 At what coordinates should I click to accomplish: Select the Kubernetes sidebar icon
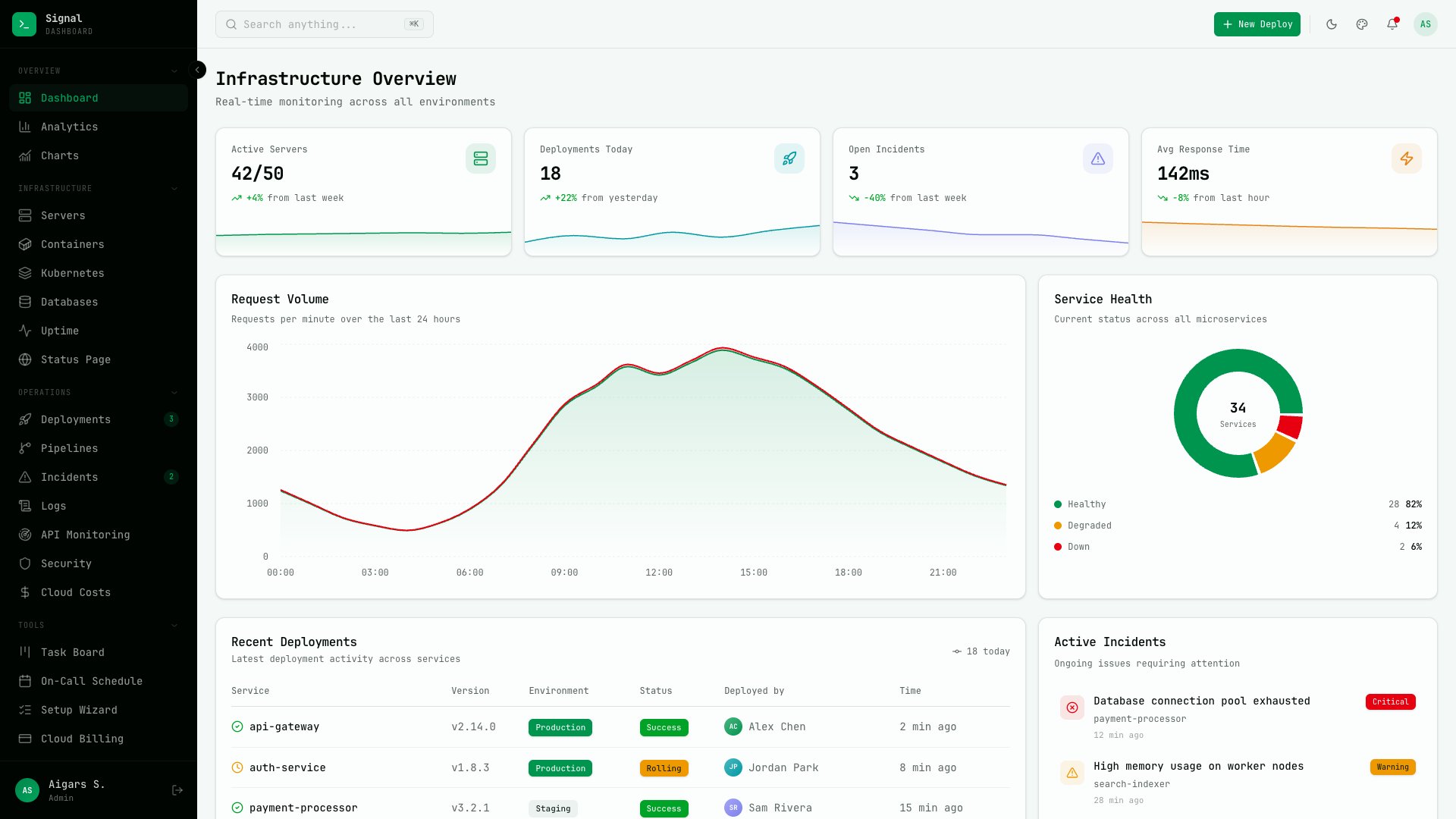click(x=25, y=273)
